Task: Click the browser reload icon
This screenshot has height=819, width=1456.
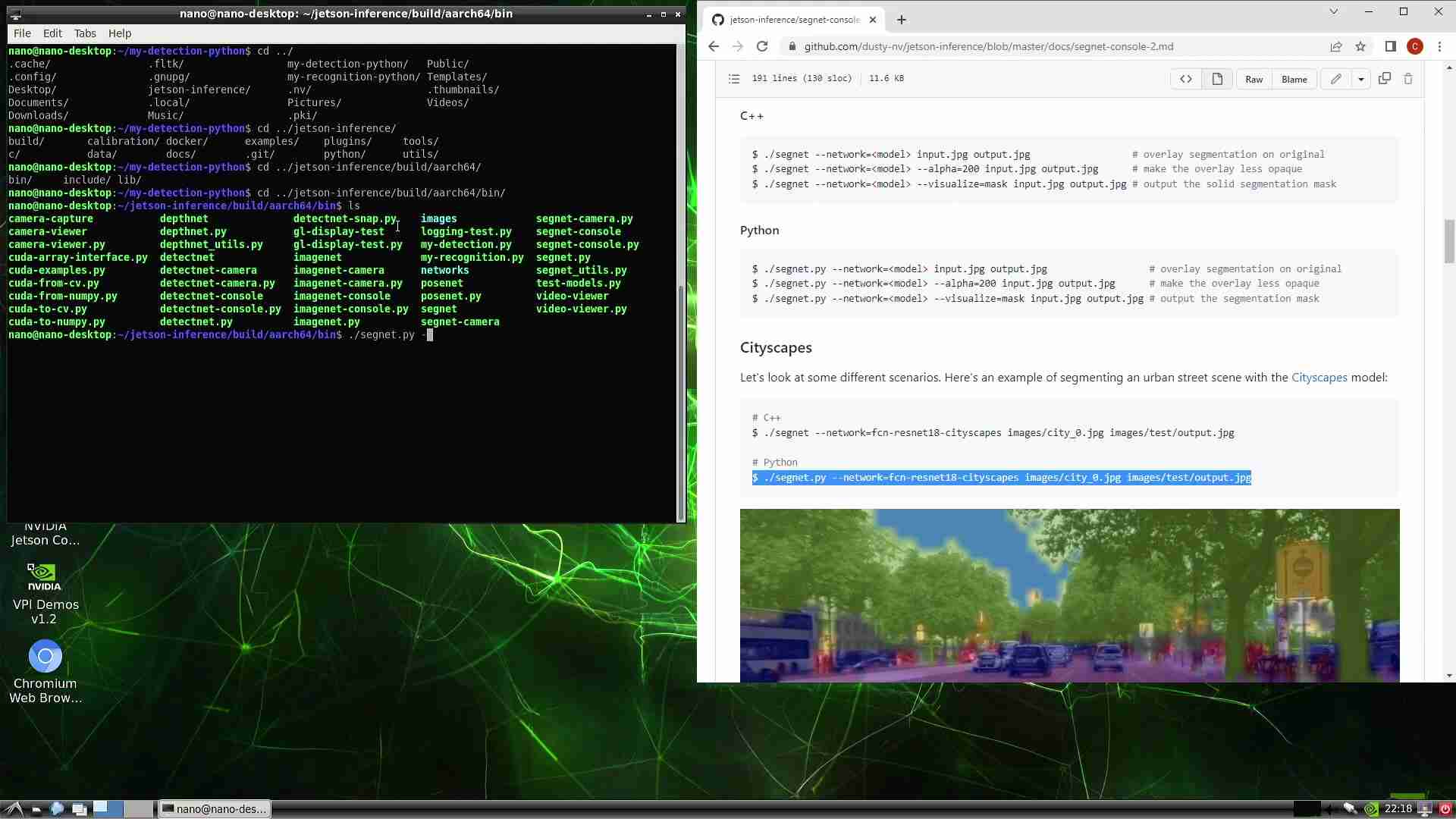Action: pos(762,46)
